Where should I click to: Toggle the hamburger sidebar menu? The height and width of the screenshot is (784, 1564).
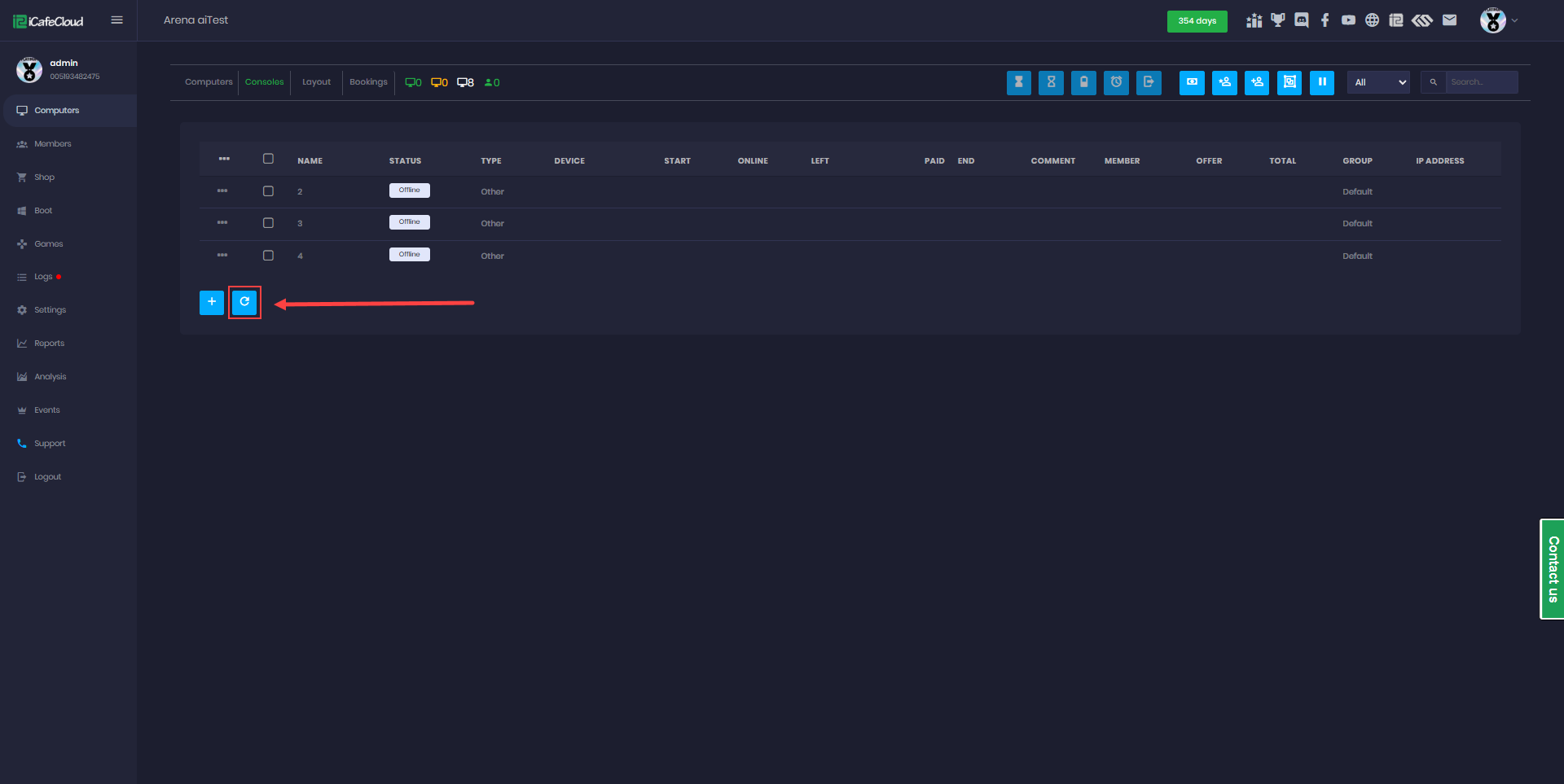117,20
